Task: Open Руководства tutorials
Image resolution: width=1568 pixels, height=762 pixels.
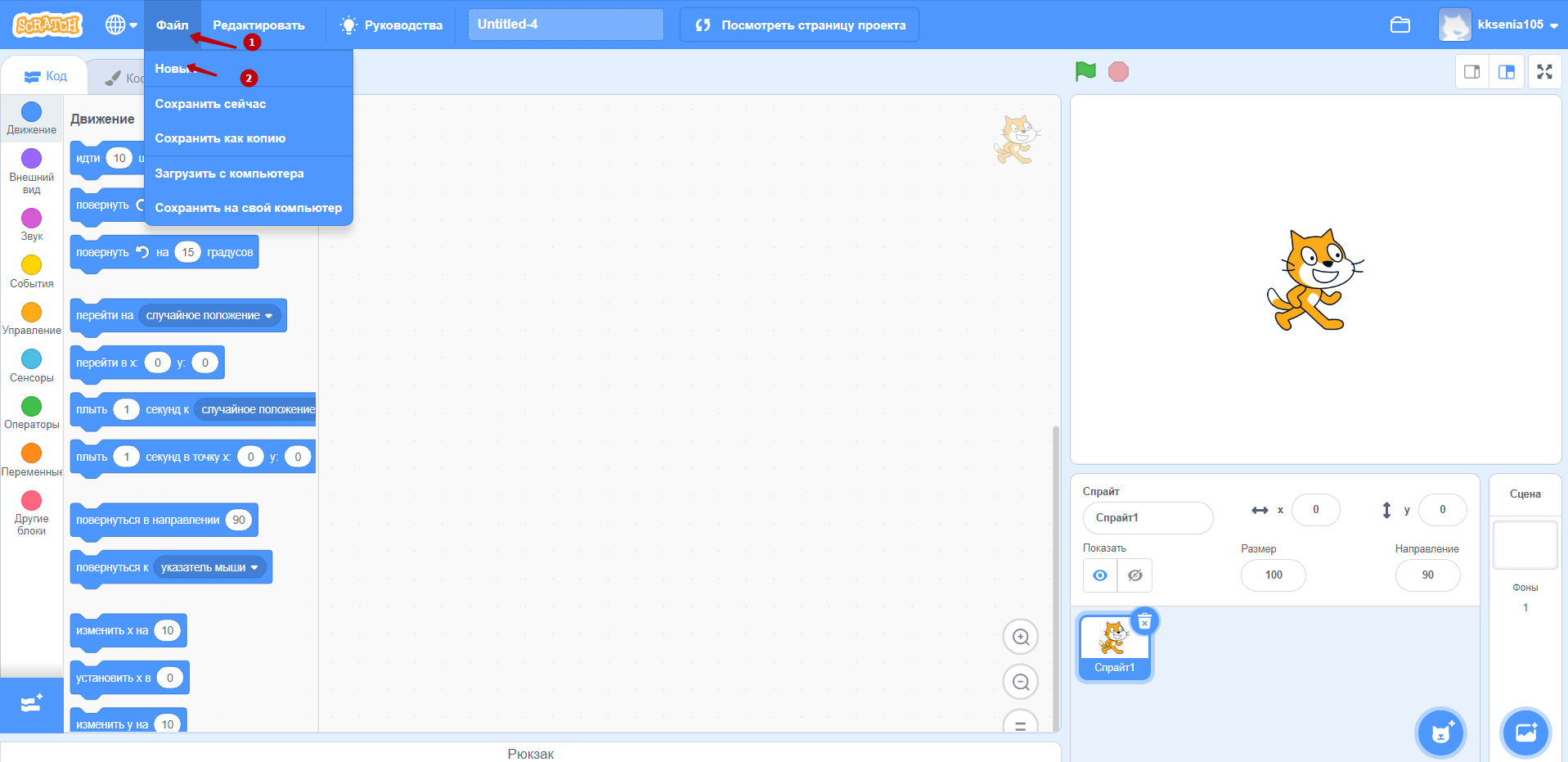Action: [x=392, y=25]
